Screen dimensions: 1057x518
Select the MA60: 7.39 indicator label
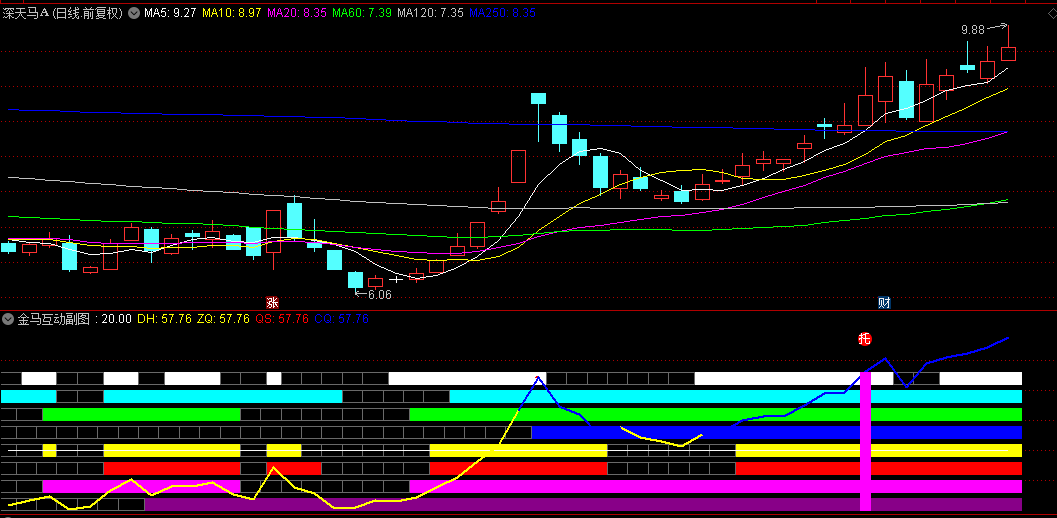click(x=363, y=13)
